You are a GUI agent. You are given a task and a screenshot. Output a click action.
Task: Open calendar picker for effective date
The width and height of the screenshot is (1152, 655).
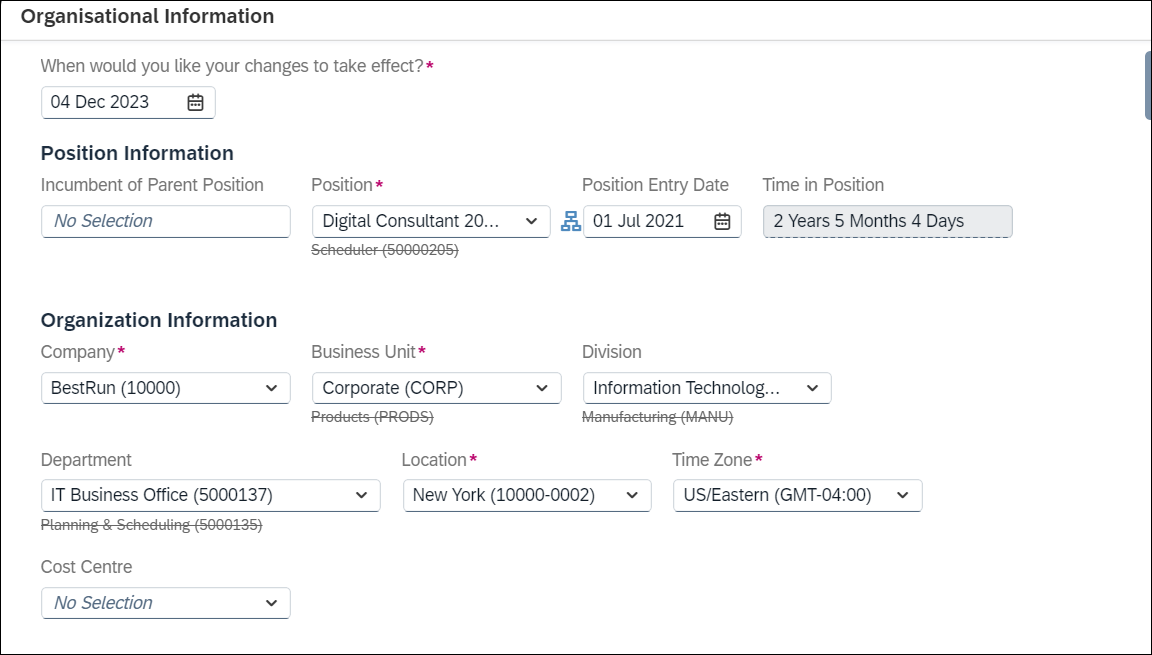(x=196, y=102)
